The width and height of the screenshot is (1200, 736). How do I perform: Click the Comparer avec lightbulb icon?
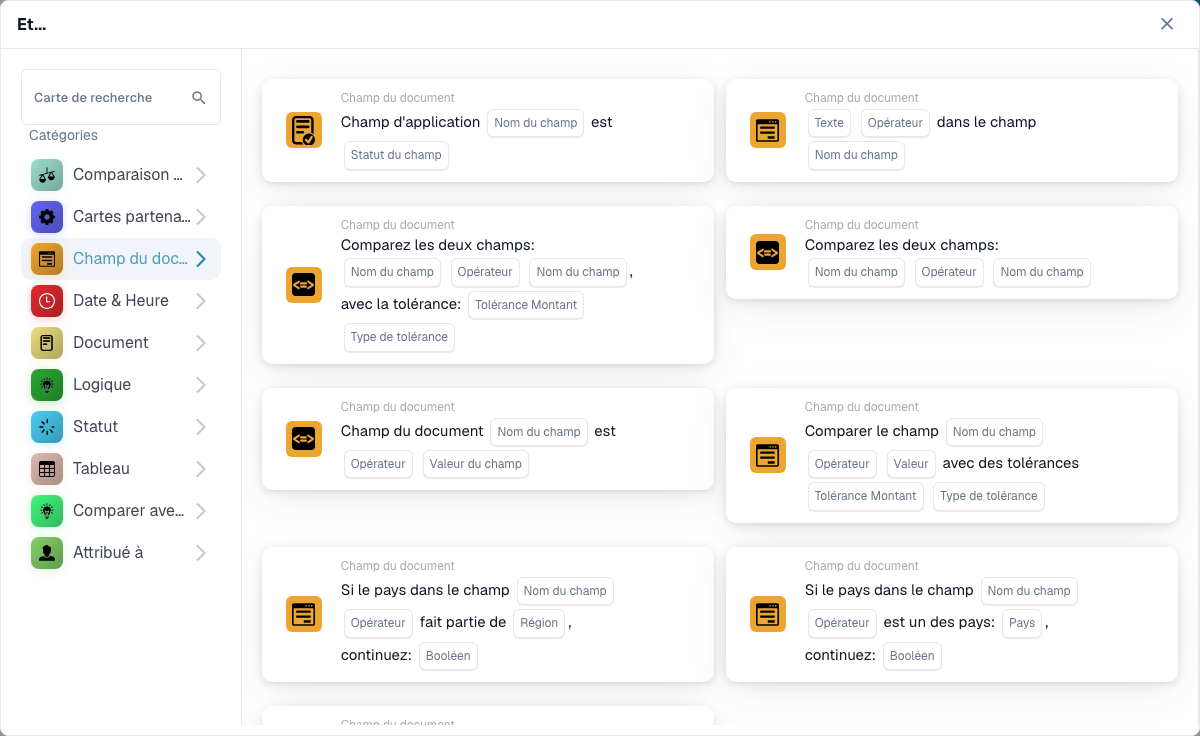47,511
